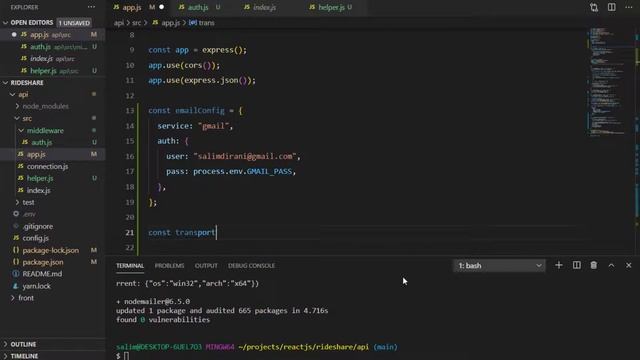Collapse the middleware folder
640x360 pixels.
click(21, 130)
